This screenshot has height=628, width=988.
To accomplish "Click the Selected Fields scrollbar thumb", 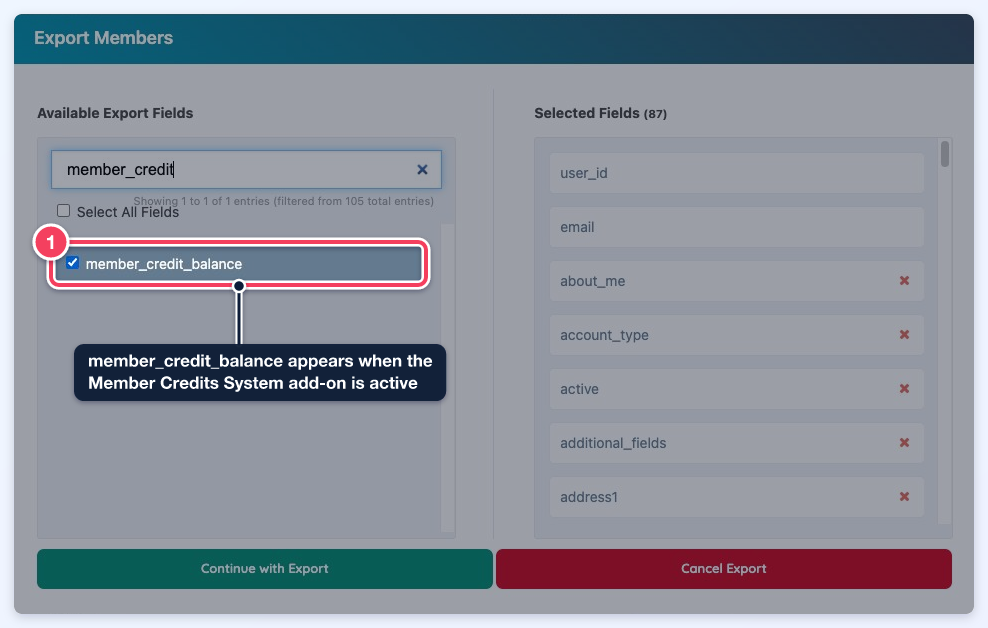I will pos(945,154).
